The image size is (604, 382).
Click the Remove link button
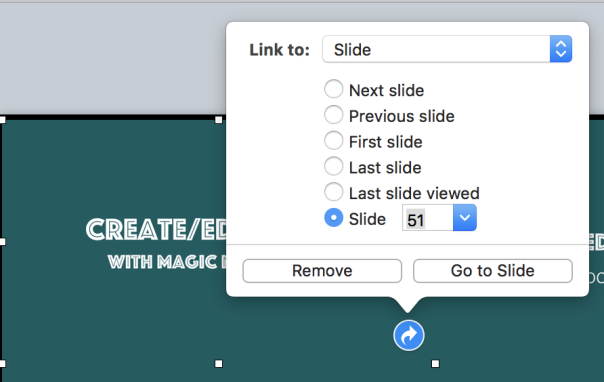pos(322,271)
